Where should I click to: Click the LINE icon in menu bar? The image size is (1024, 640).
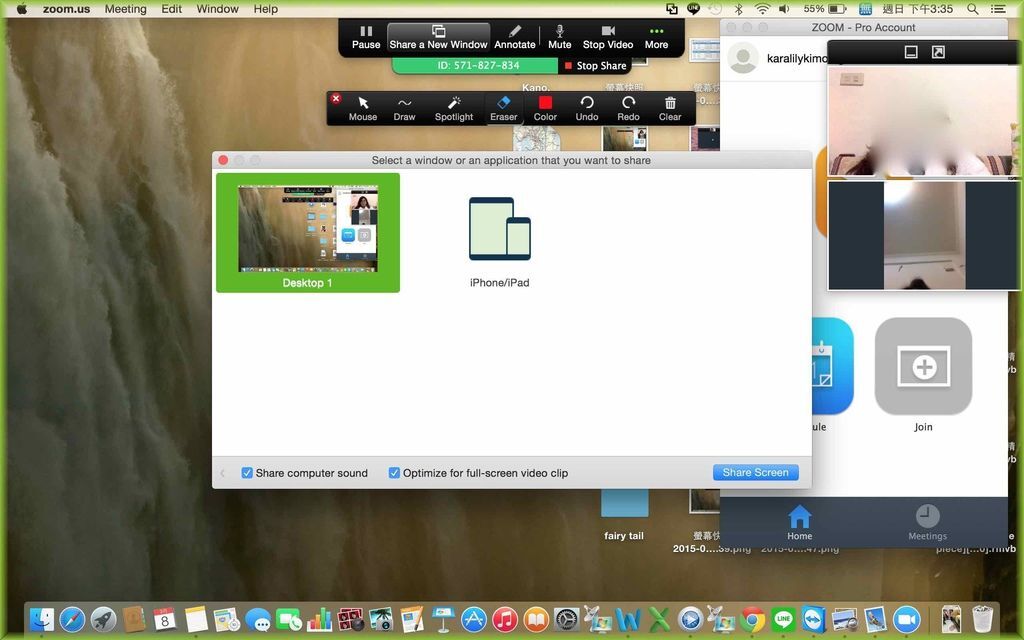coord(694,9)
